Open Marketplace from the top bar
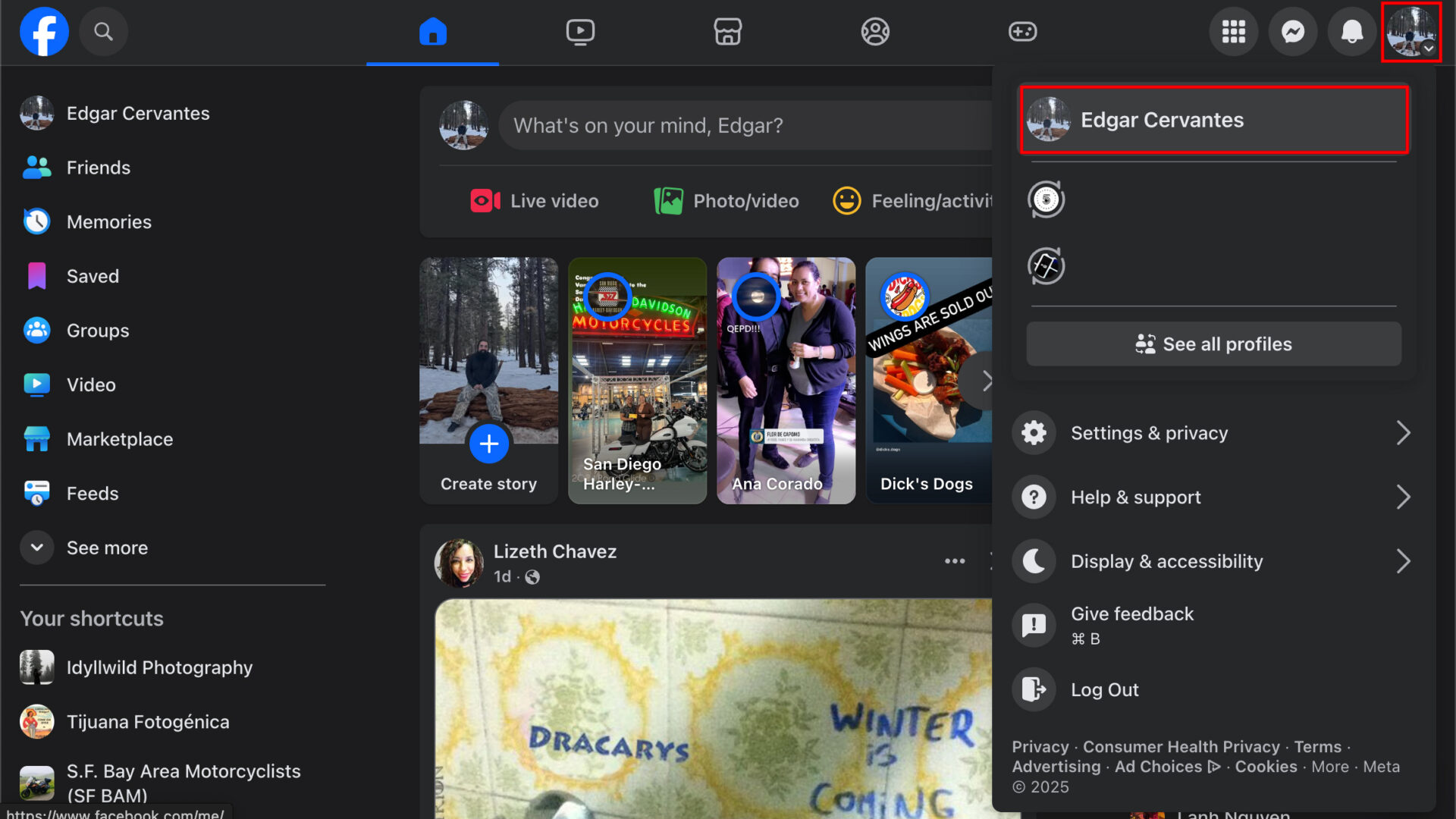 (x=727, y=32)
